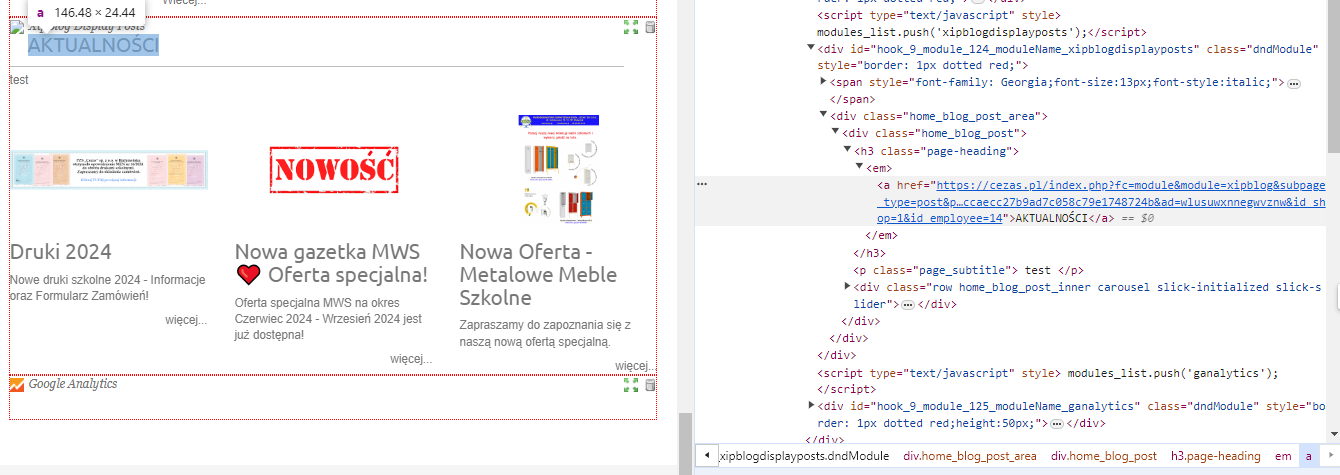
Task: Click the 'a 146.48 × 24.44' tooltip
Action: pyautogui.click(x=86, y=12)
